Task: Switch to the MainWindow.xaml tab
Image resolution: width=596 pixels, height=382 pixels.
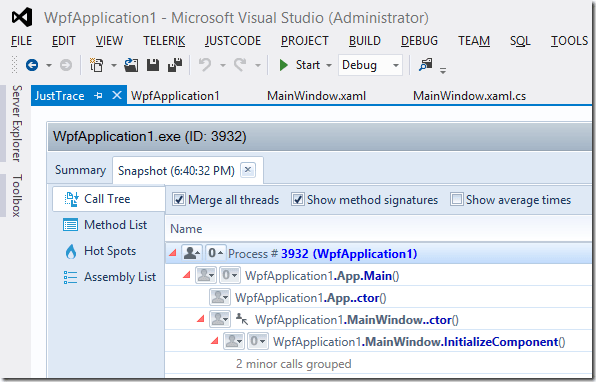Action: click(316, 96)
